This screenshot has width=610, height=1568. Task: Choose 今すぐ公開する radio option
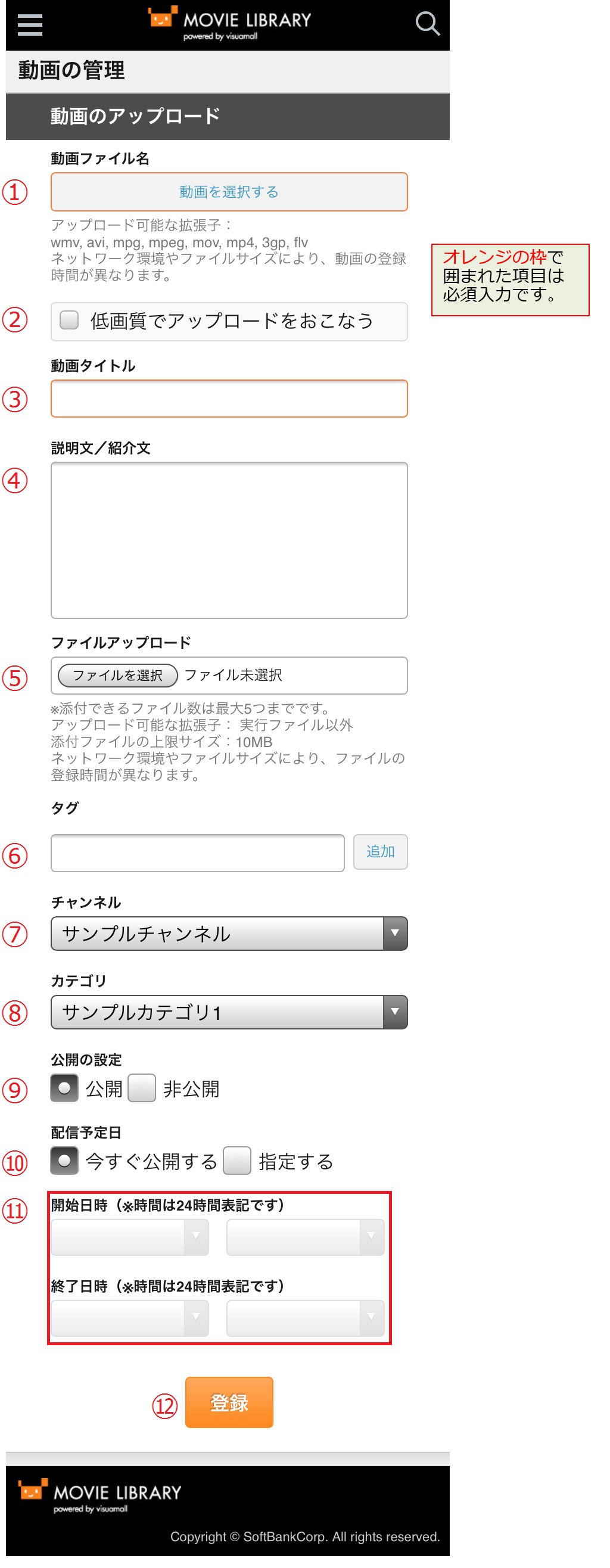tap(64, 1160)
